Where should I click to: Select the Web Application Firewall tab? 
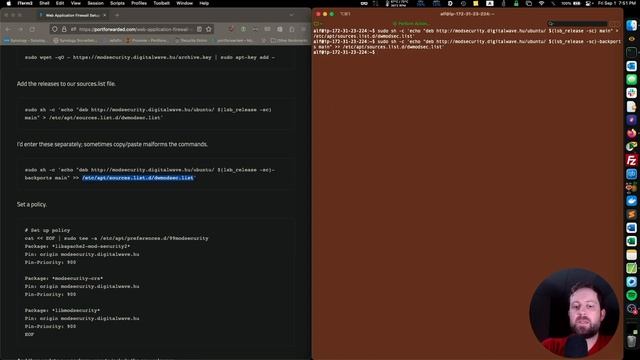coord(73,15)
